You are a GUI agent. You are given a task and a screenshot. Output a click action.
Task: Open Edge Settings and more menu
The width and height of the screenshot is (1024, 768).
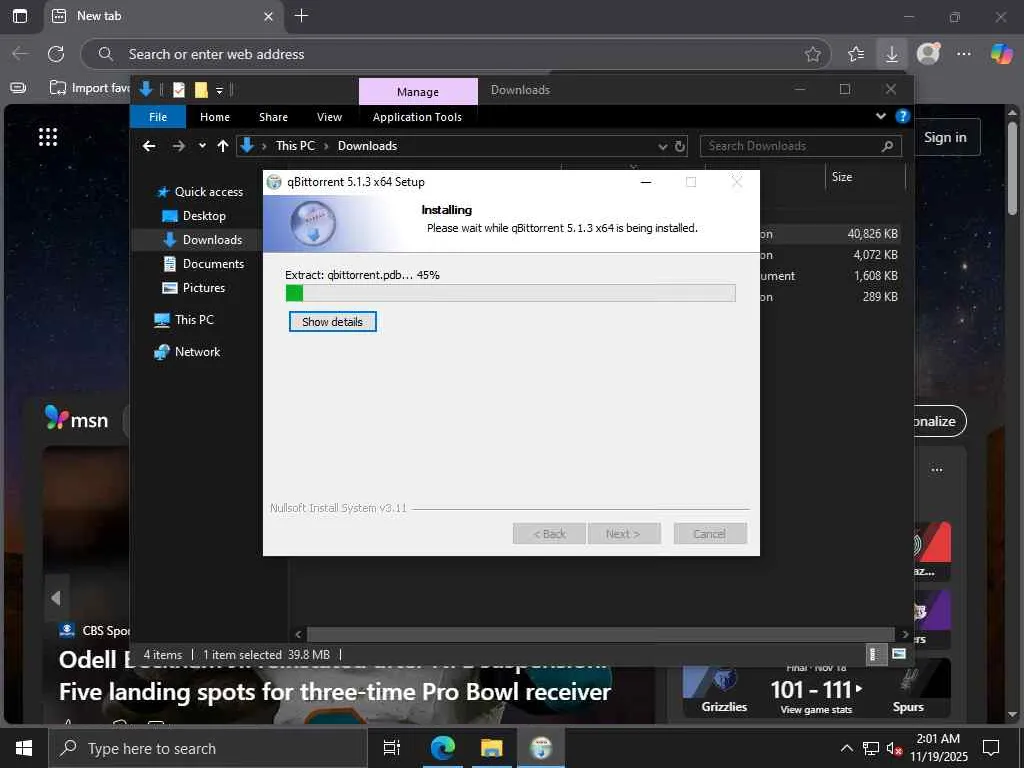click(964, 54)
